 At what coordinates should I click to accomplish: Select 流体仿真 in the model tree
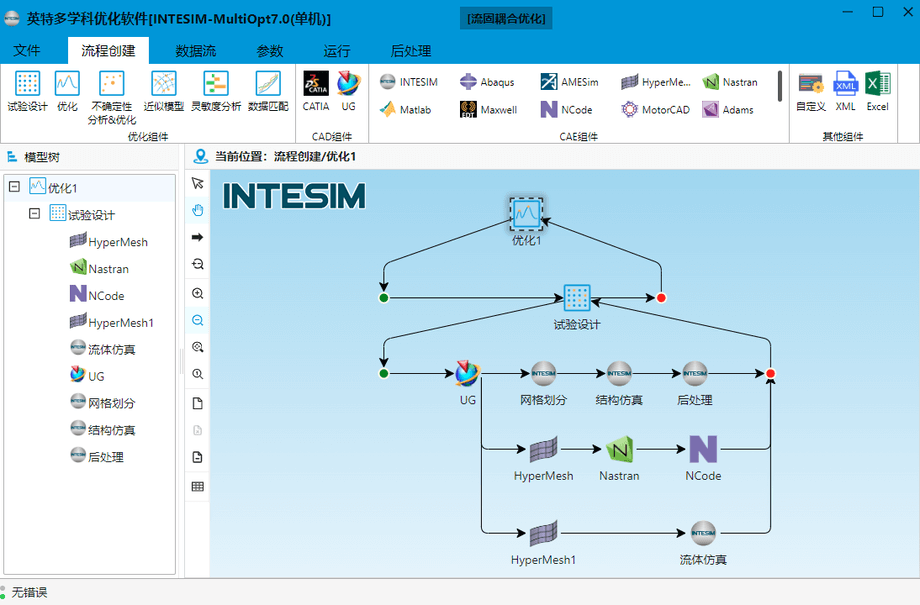tap(111, 350)
